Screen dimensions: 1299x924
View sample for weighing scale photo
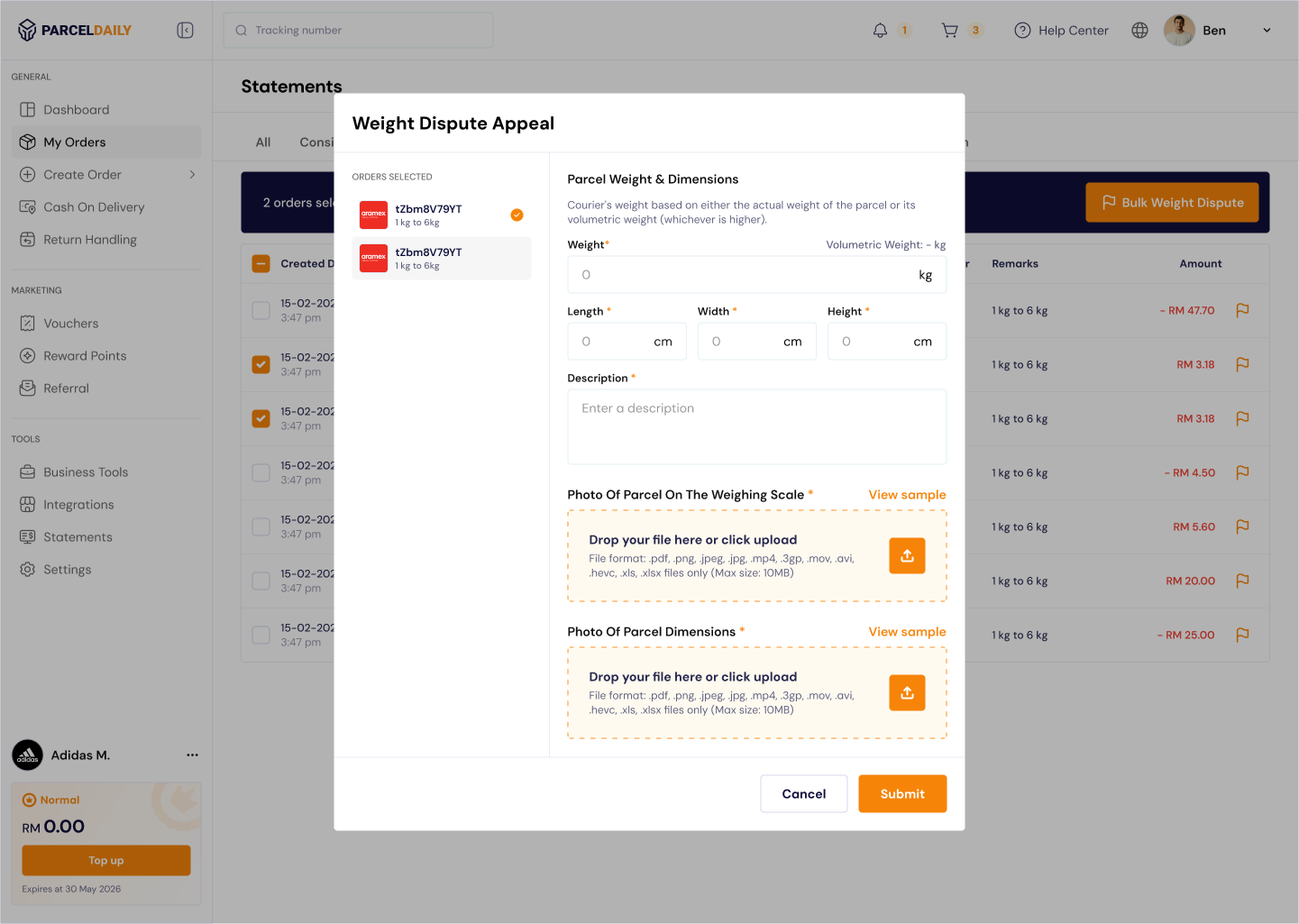point(907,495)
